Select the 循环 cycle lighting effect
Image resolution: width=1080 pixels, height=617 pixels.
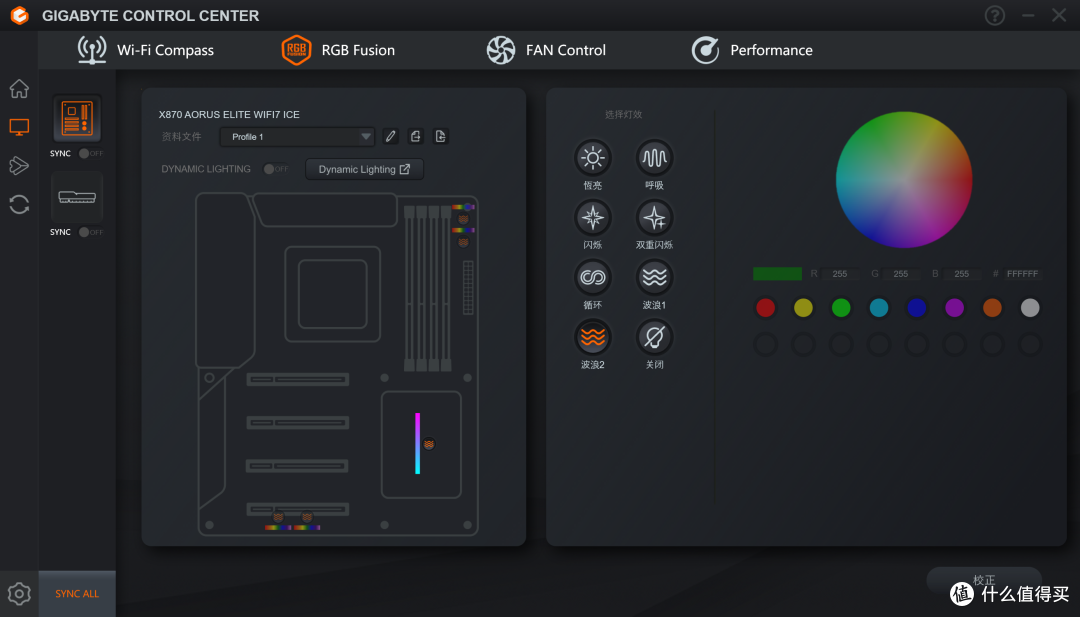pos(592,278)
